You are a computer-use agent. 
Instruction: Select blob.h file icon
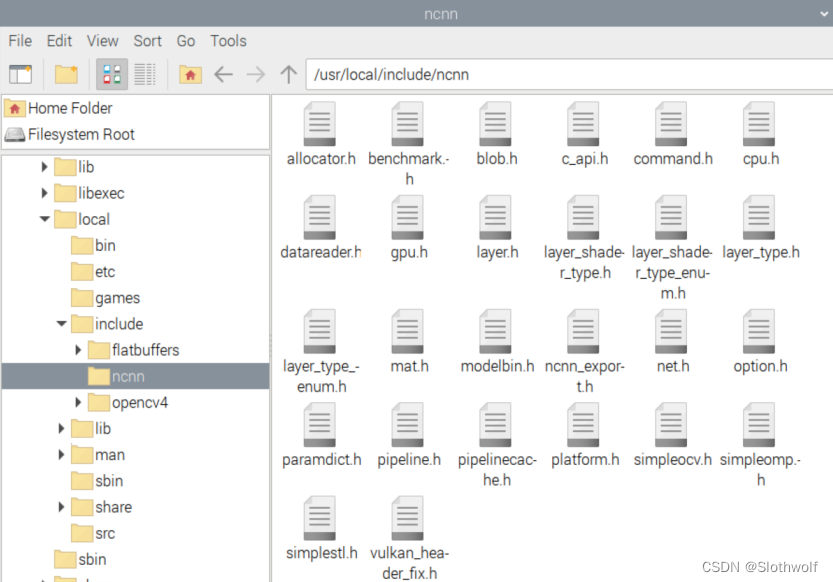(x=495, y=124)
